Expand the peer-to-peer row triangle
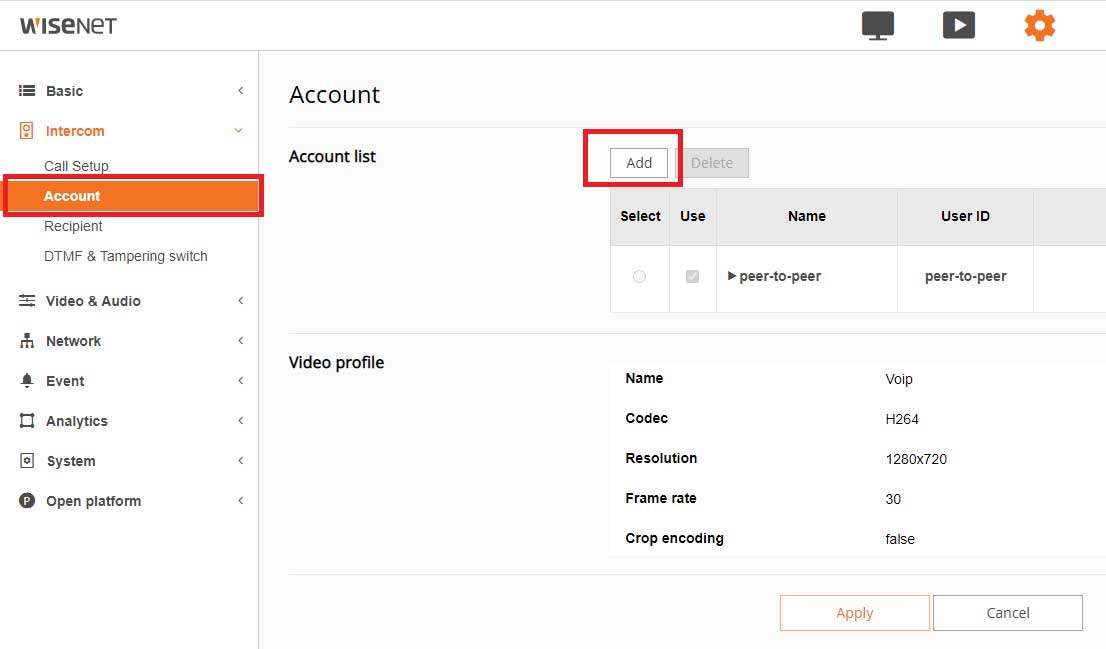 [x=732, y=276]
